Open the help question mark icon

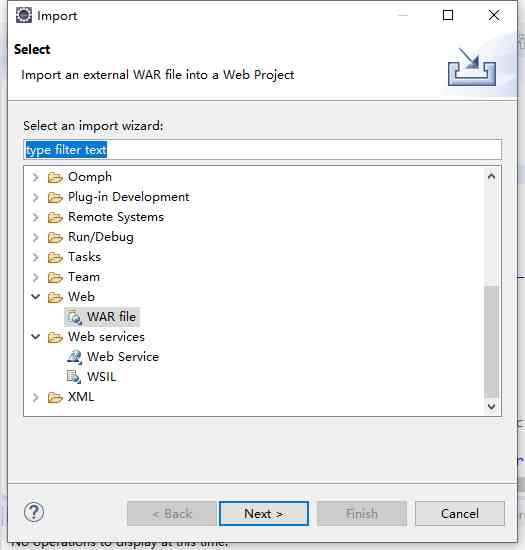tap(34, 512)
